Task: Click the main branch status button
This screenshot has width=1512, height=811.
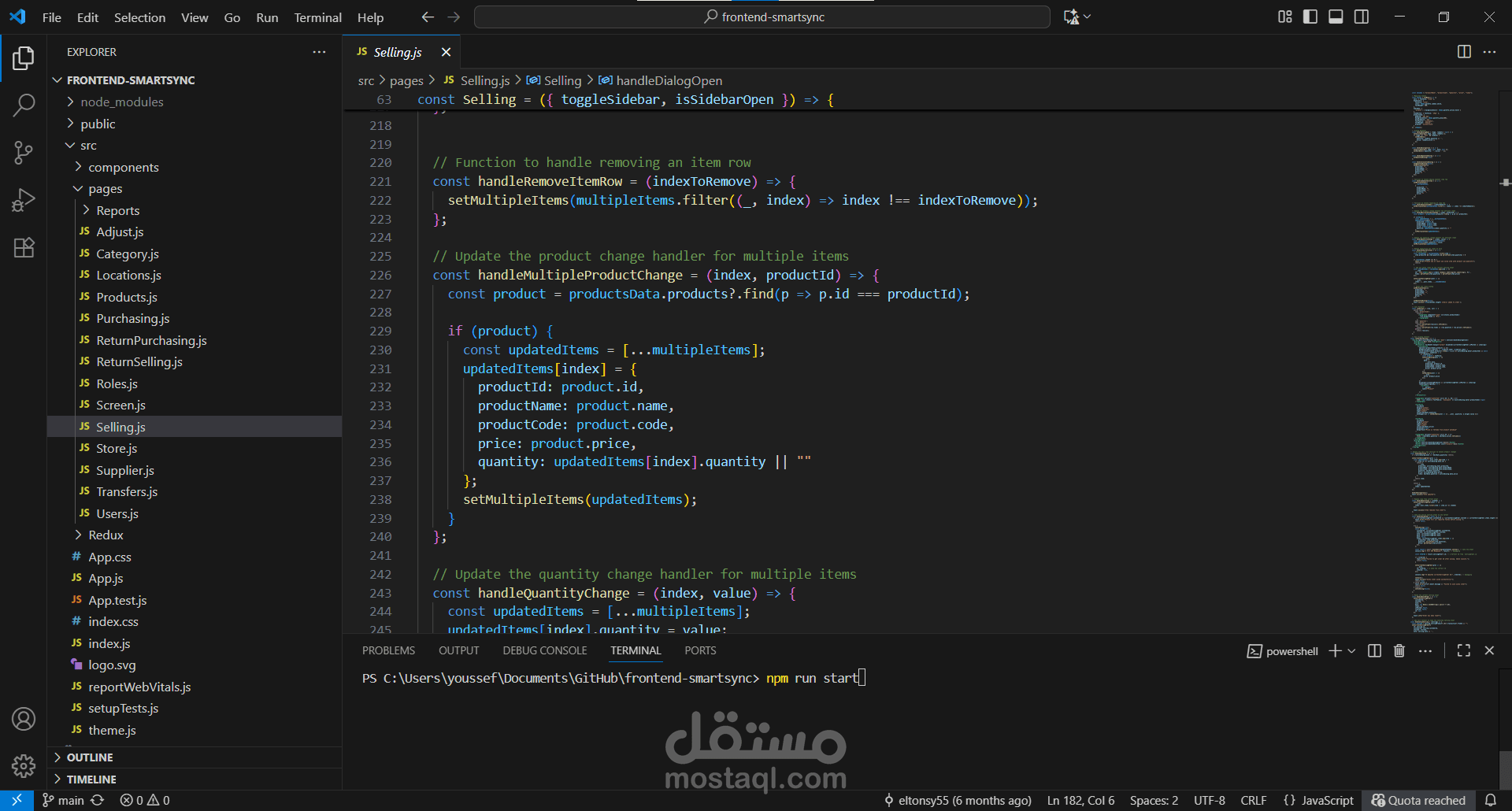Action: (x=64, y=801)
